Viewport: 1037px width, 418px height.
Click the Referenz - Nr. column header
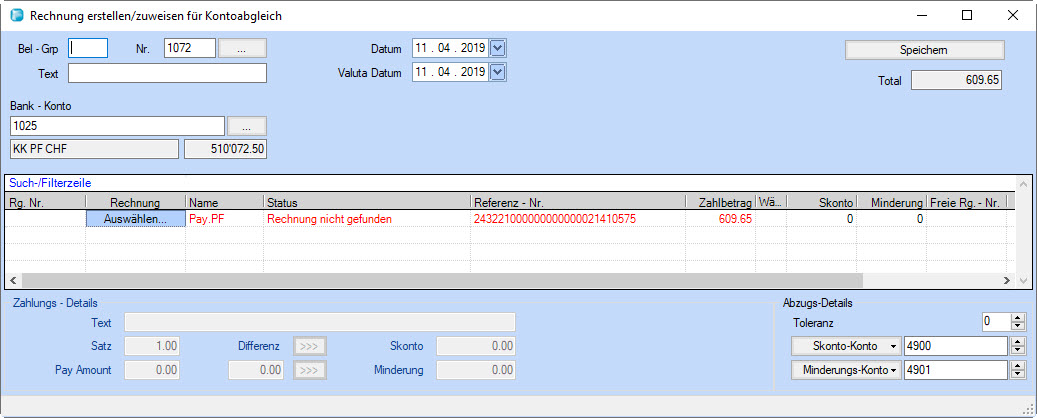click(x=578, y=203)
